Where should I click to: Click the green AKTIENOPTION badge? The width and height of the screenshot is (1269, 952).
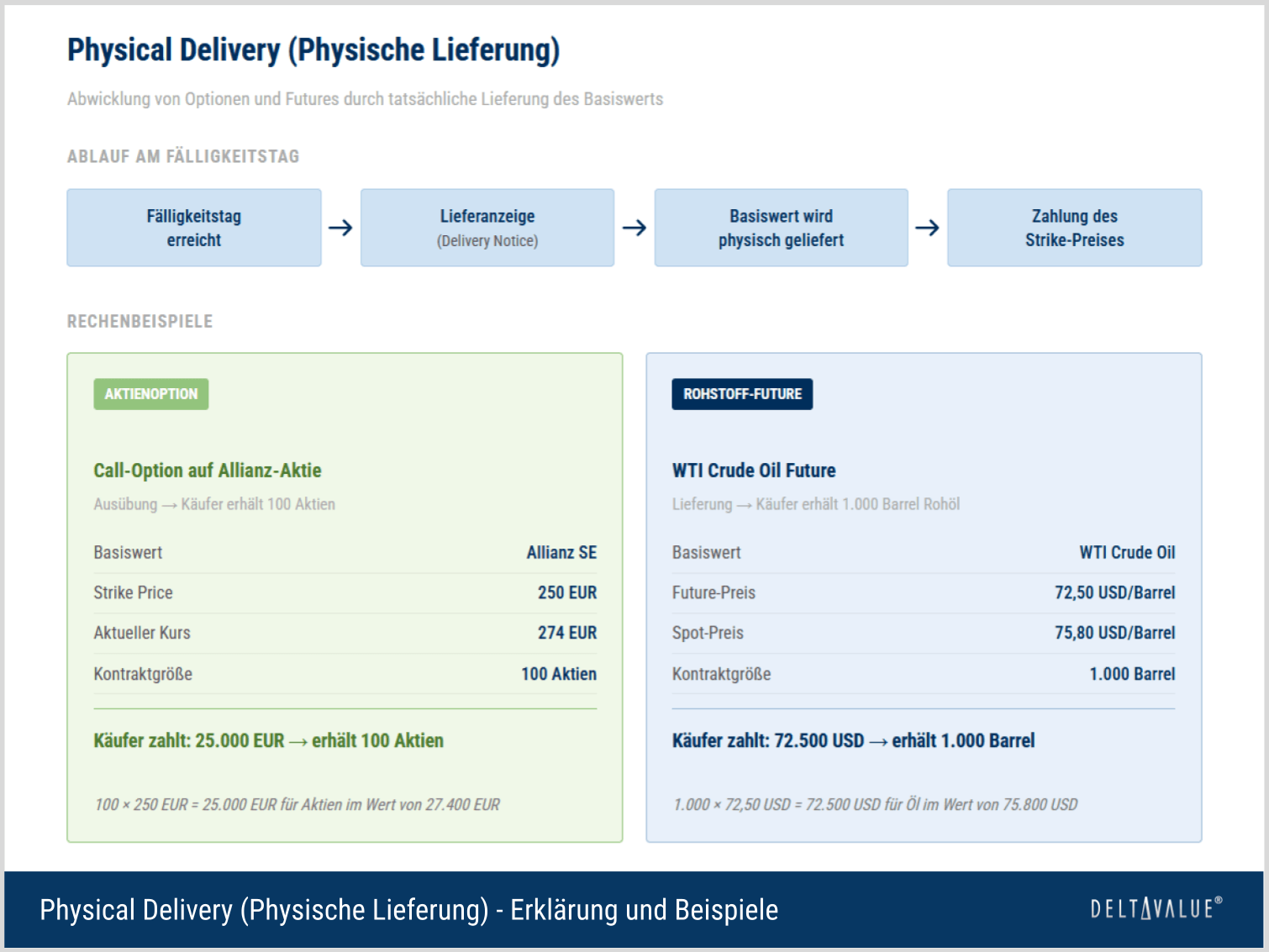click(x=151, y=394)
